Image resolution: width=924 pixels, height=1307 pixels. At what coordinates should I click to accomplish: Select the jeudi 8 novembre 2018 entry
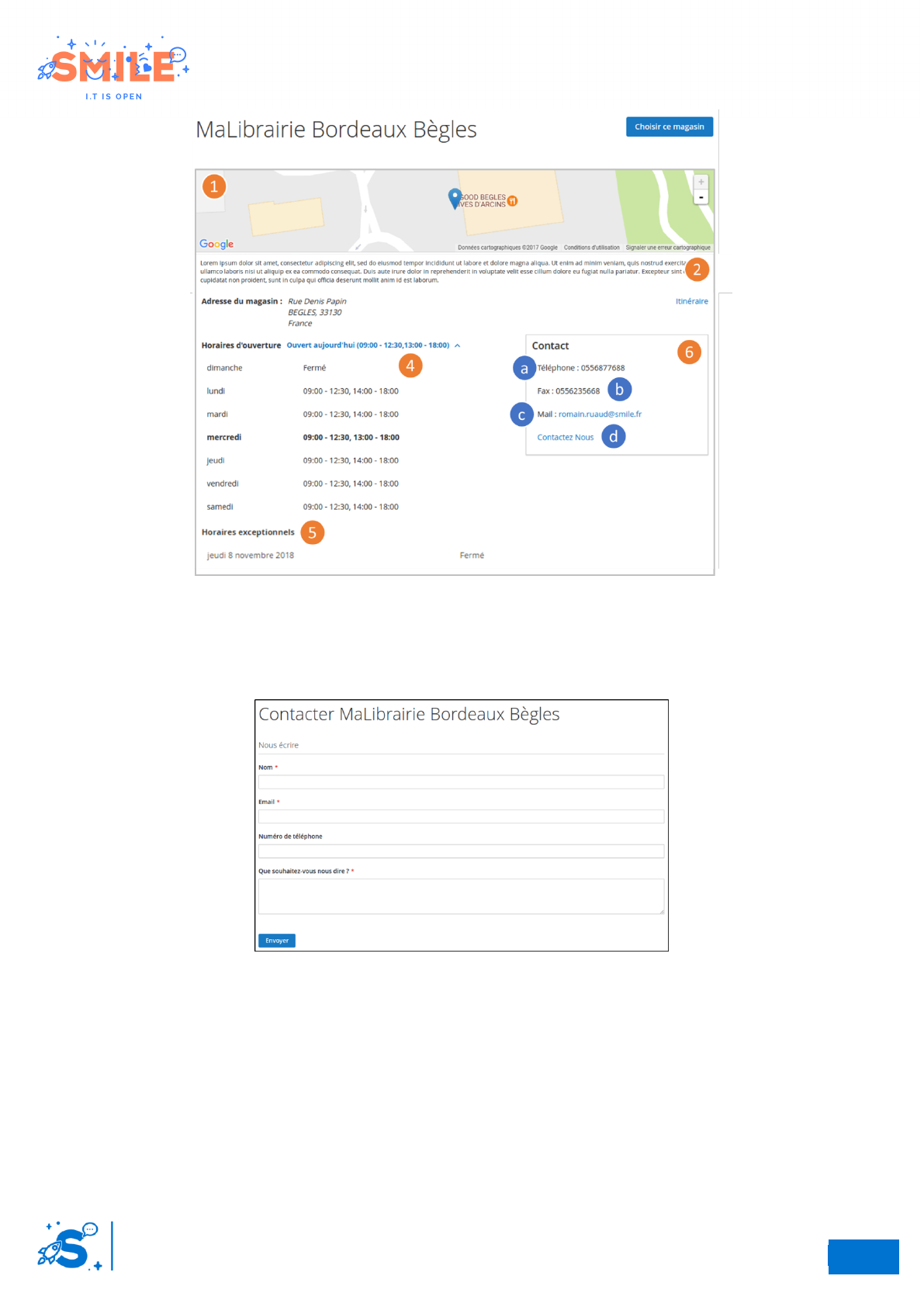point(250,556)
